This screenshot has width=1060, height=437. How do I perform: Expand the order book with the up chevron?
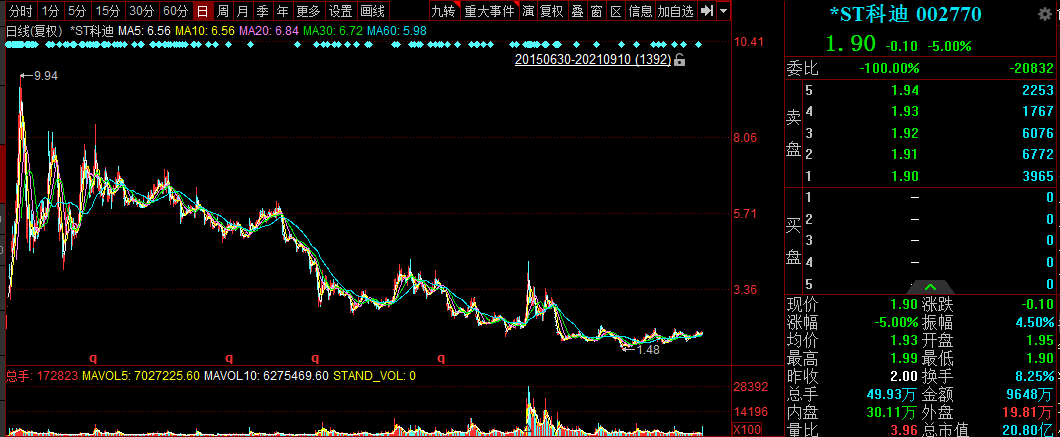click(930, 287)
